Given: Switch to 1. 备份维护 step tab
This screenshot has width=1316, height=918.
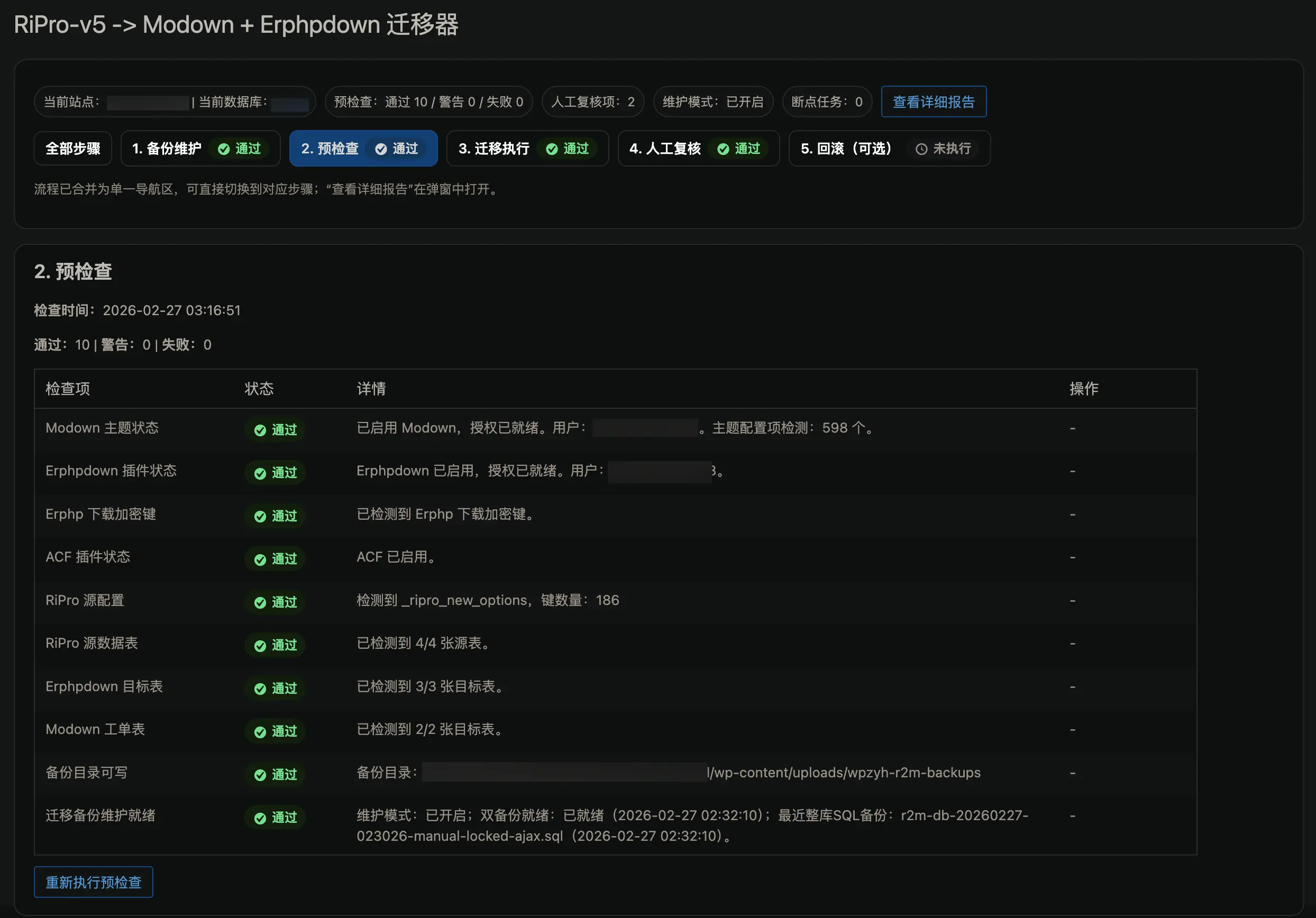Looking at the screenshot, I should pyautogui.click(x=200, y=149).
